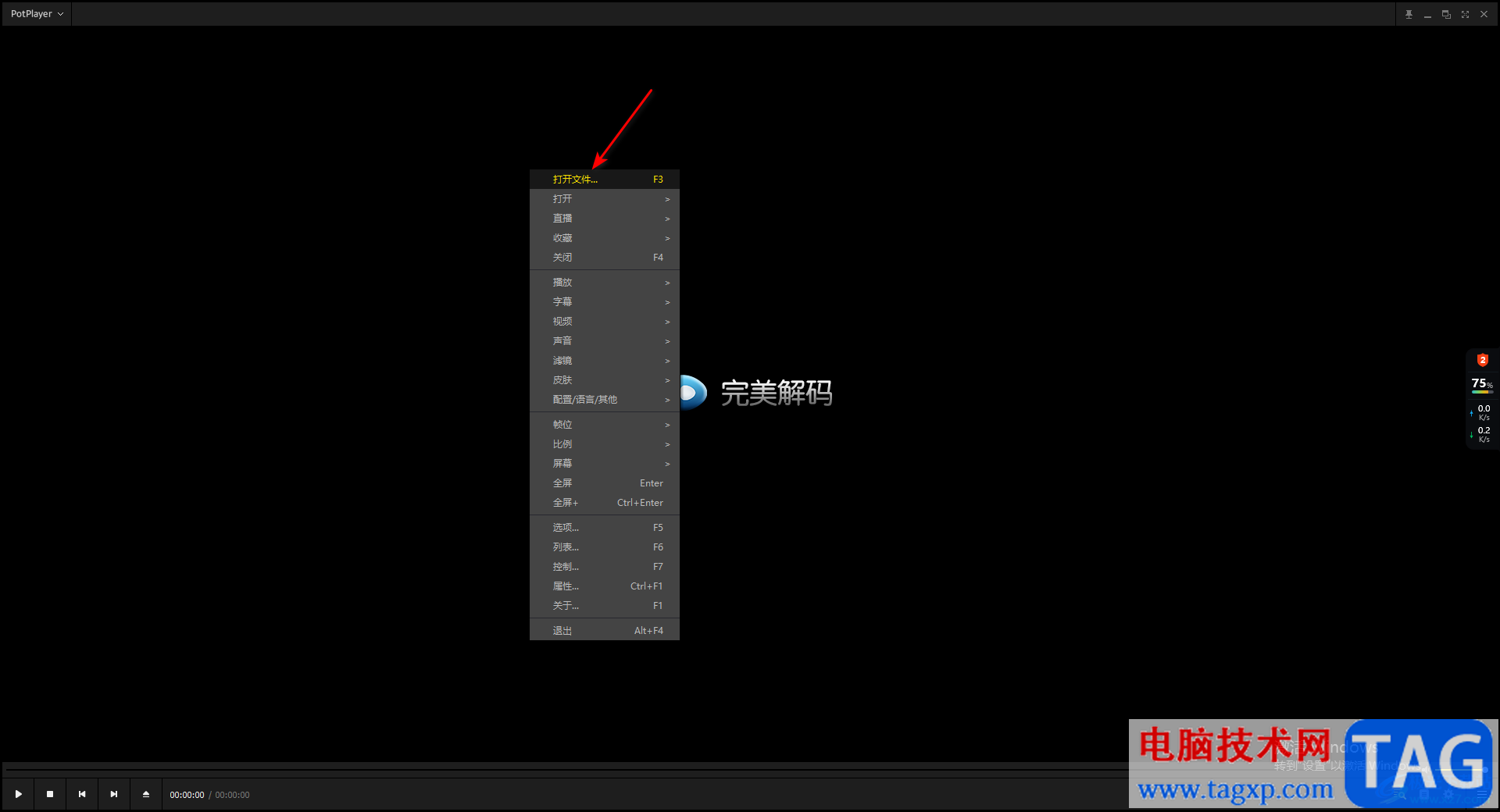Screen dimensions: 1500x812
Task: Expand the 收藏 submenu
Action: point(605,238)
